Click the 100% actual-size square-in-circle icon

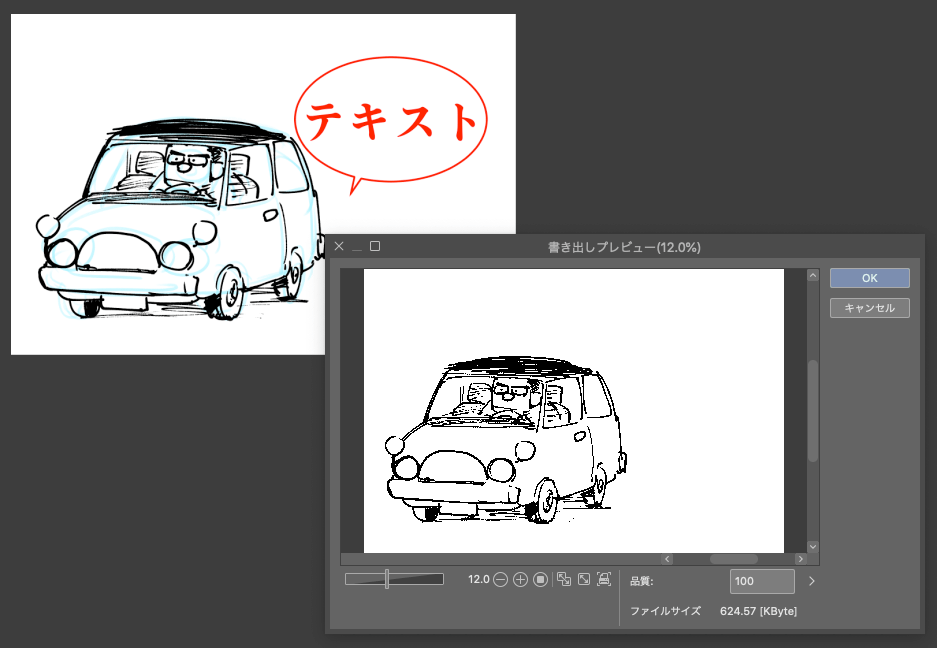(x=540, y=579)
